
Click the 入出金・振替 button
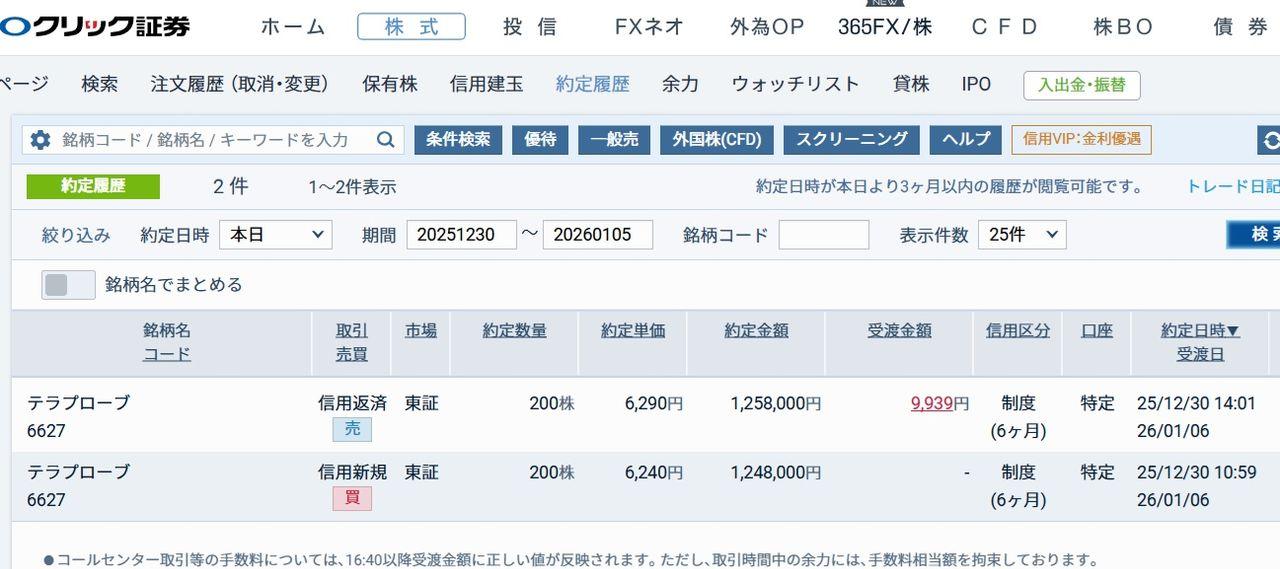pyautogui.click(x=1081, y=85)
